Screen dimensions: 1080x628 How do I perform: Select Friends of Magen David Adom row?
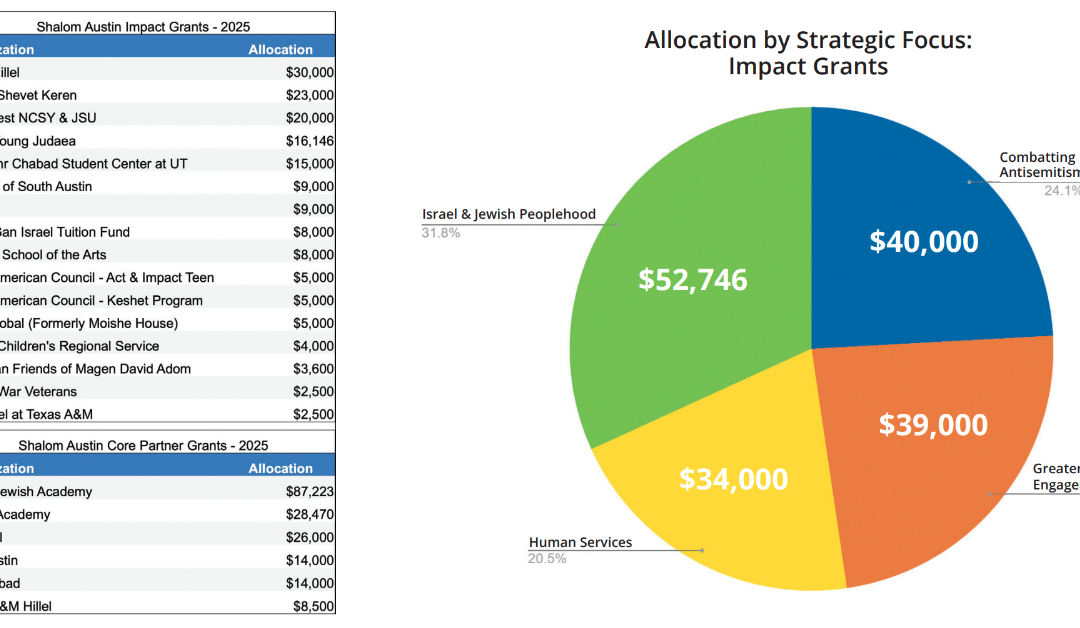pos(167,368)
